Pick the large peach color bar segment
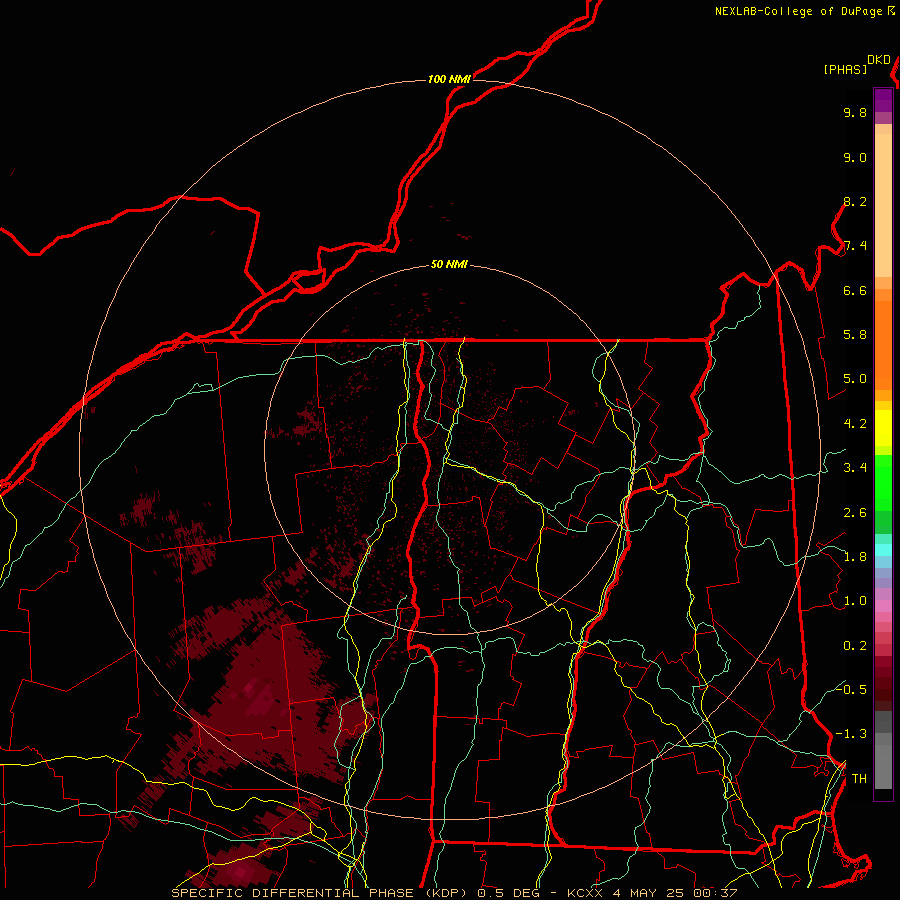Viewport: 900px width, 900px height. [x=883, y=206]
